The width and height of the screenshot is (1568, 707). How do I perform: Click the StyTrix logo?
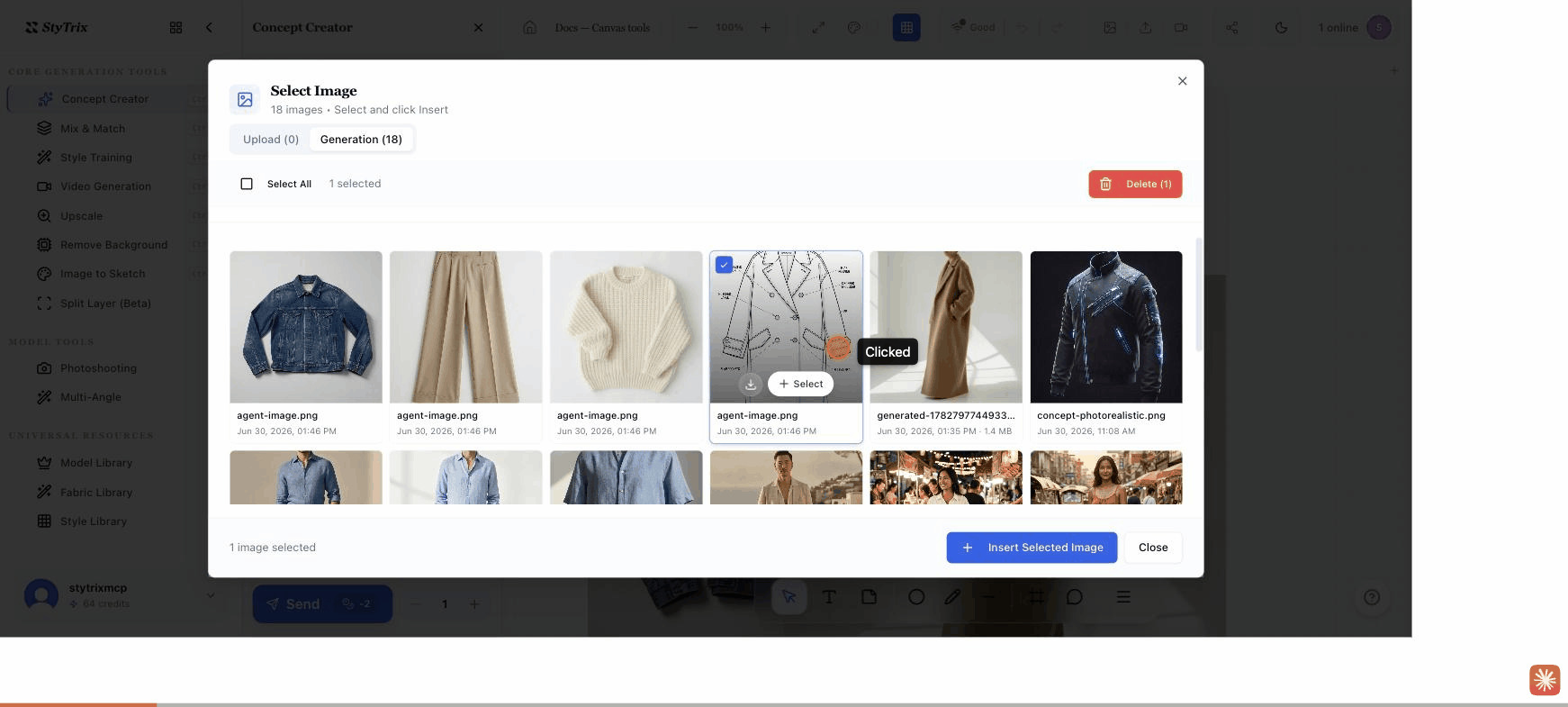click(x=57, y=27)
